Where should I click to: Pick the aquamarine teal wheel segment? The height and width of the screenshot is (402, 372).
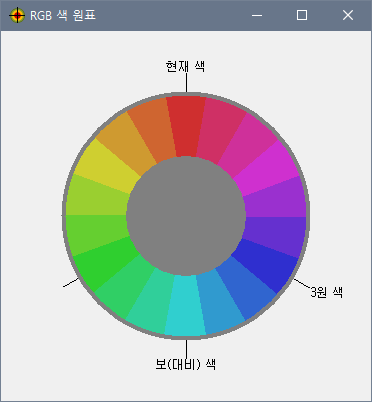coord(153,301)
